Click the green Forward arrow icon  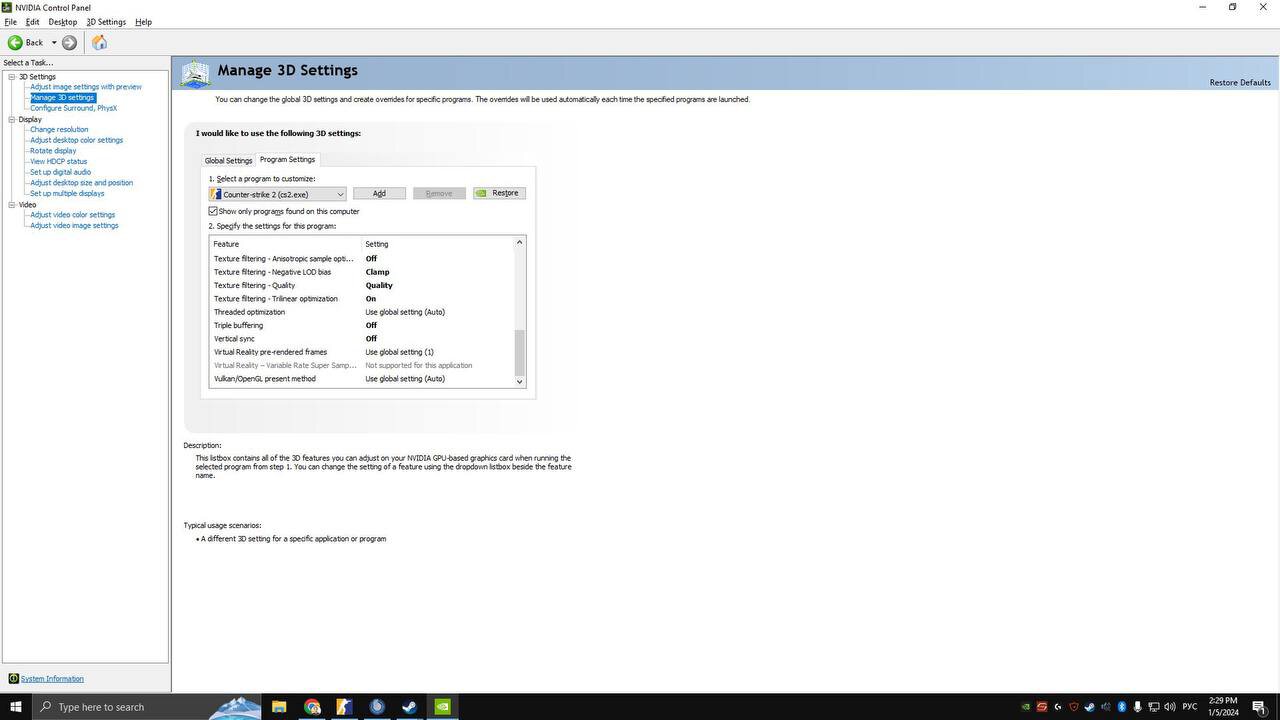point(69,42)
